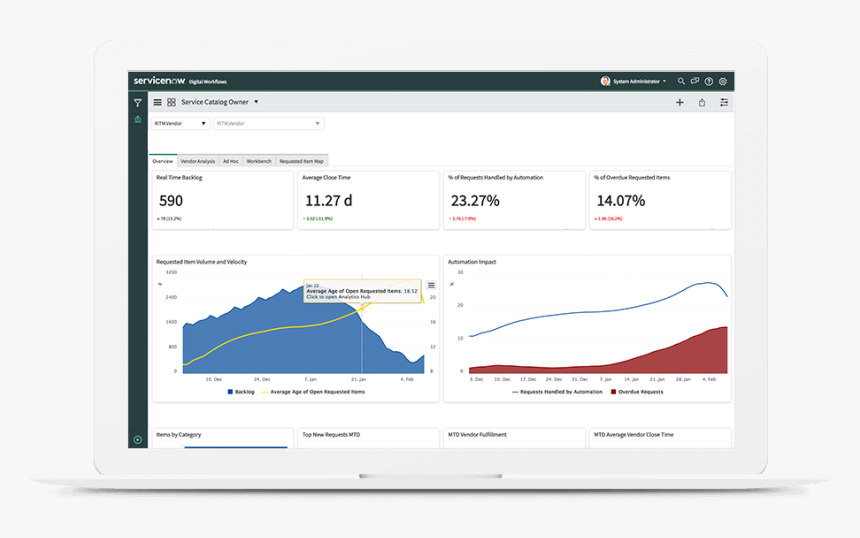This screenshot has height=538, width=860.
Task: Open the first RITM.Vendor filter dropdown
Action: (x=180, y=123)
